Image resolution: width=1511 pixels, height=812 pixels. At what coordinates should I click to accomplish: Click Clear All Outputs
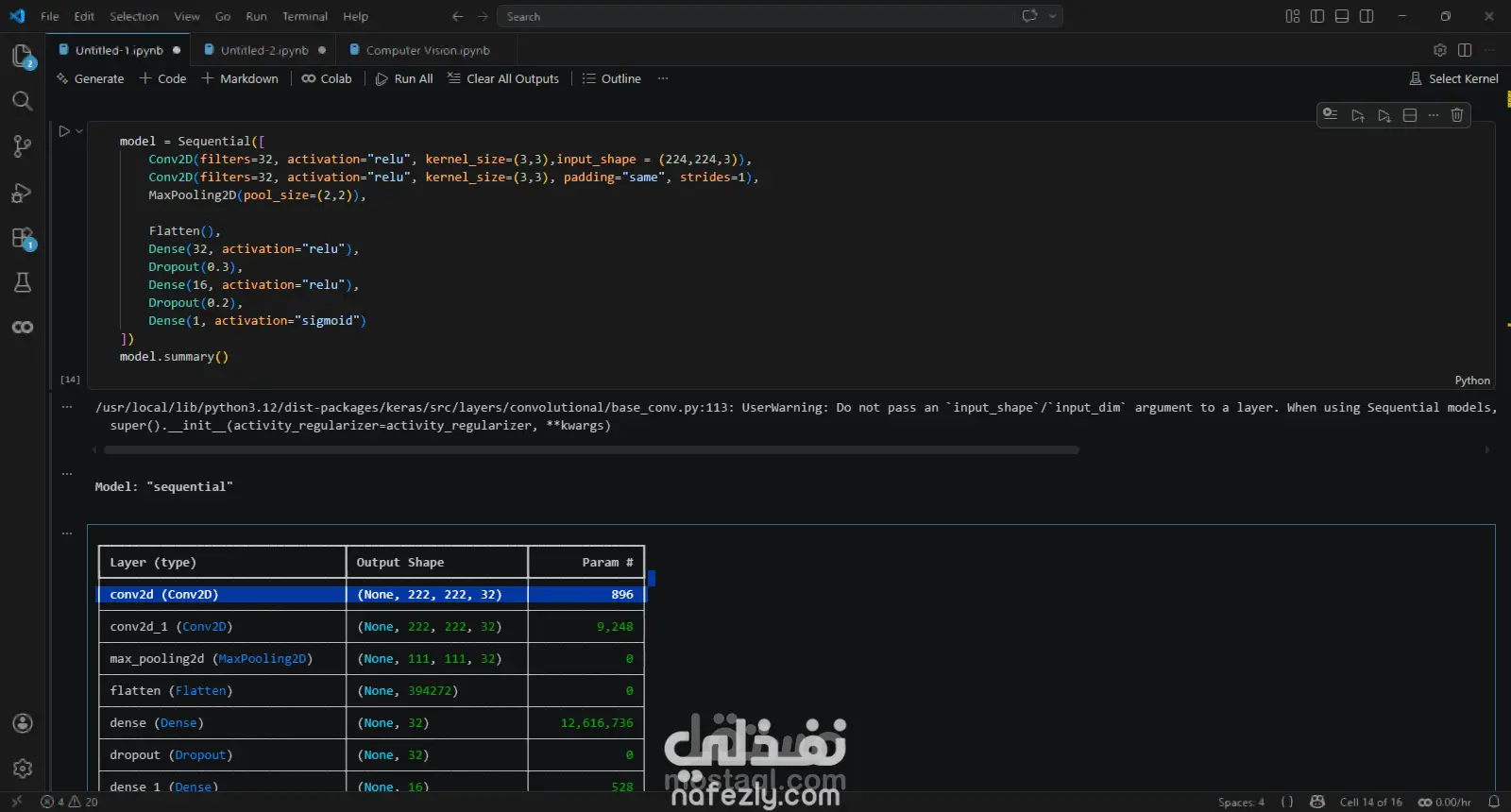point(503,78)
